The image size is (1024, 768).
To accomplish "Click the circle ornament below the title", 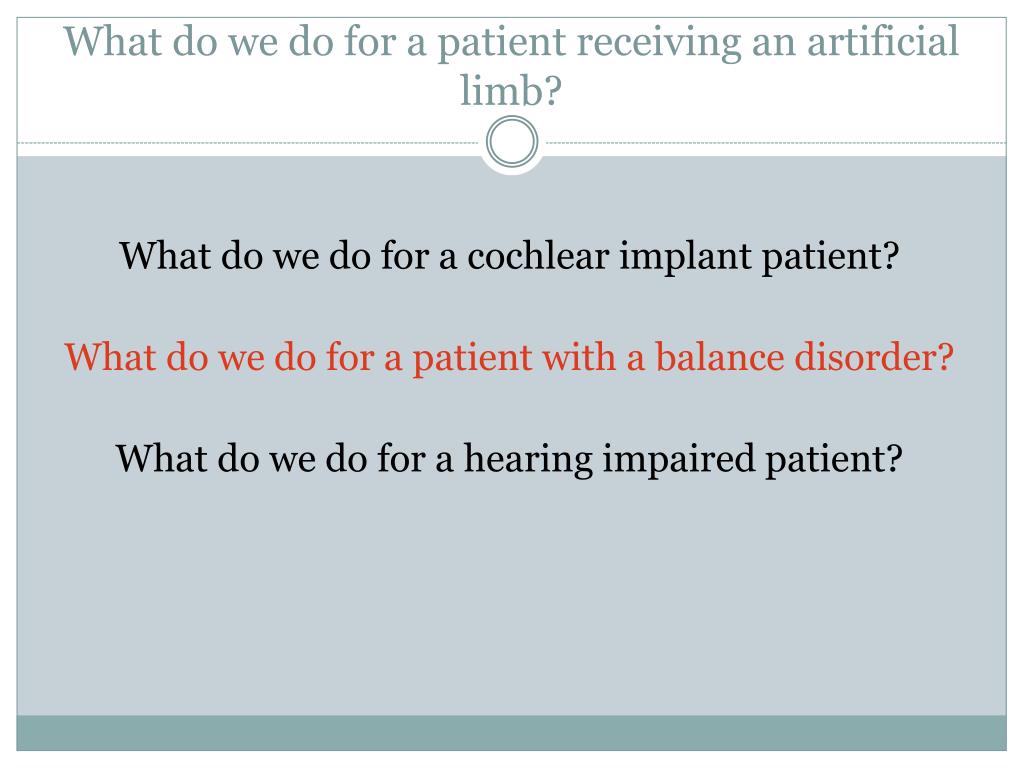I will [512, 142].
